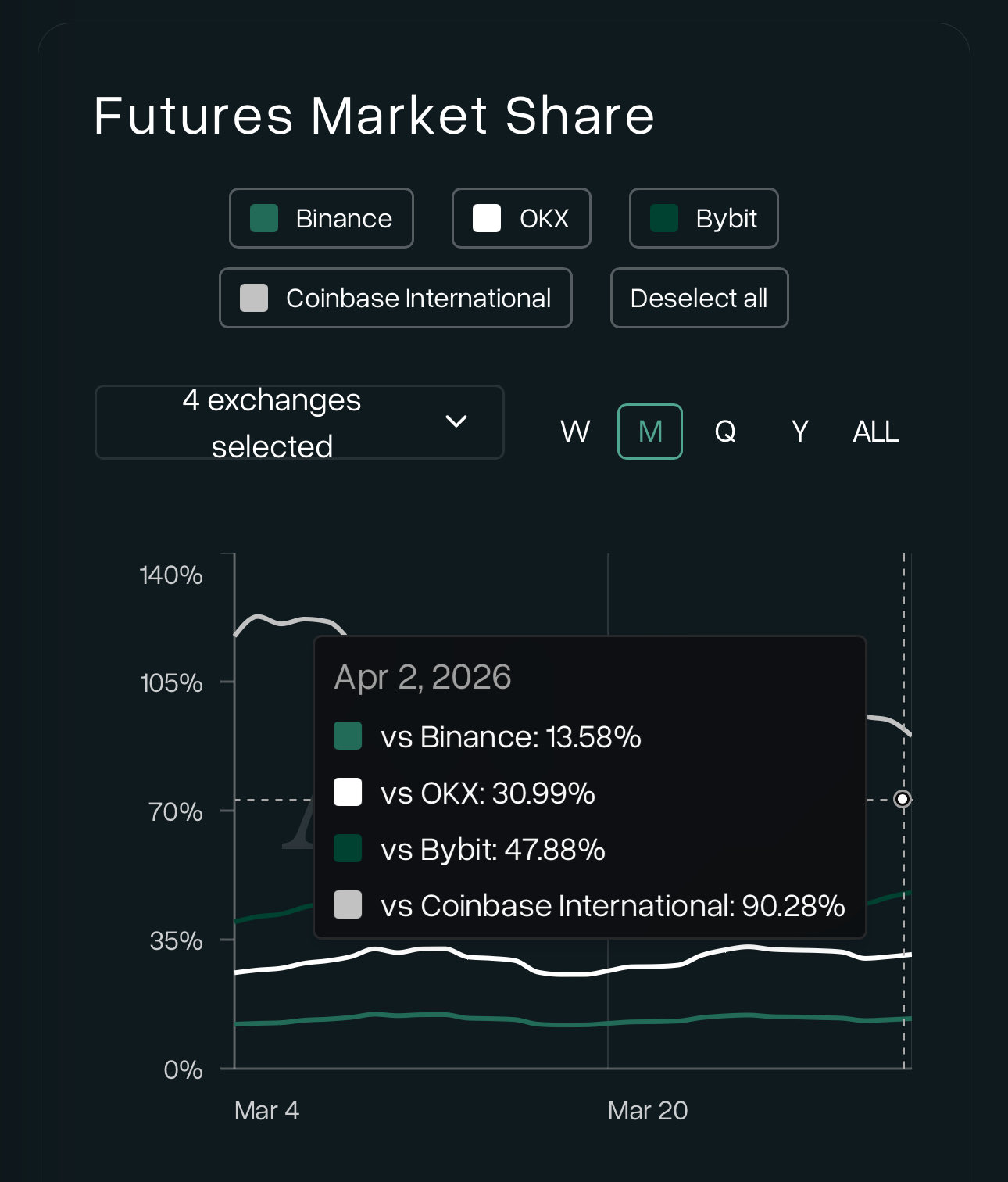Click the Mar 20 axis label
The height and width of the screenshot is (1182, 1008).
coord(648,1110)
